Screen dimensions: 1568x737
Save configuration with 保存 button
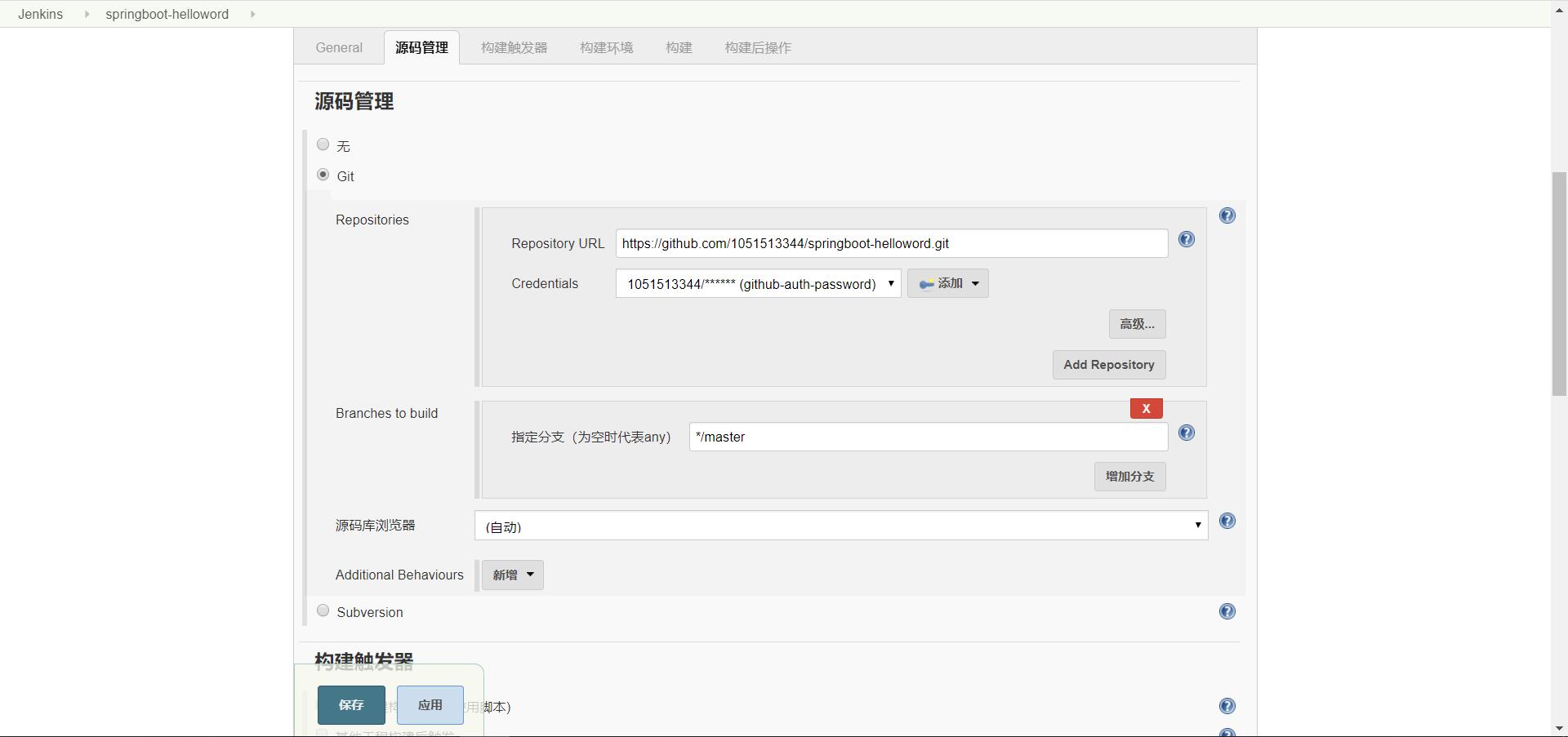click(351, 705)
